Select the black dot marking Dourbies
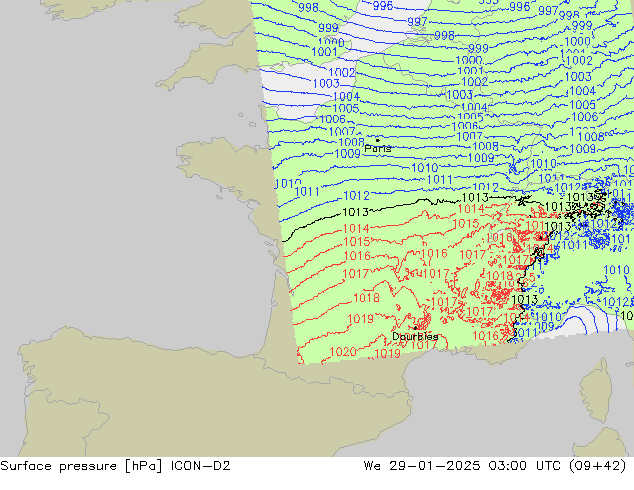The image size is (634, 490). pyautogui.click(x=415, y=328)
